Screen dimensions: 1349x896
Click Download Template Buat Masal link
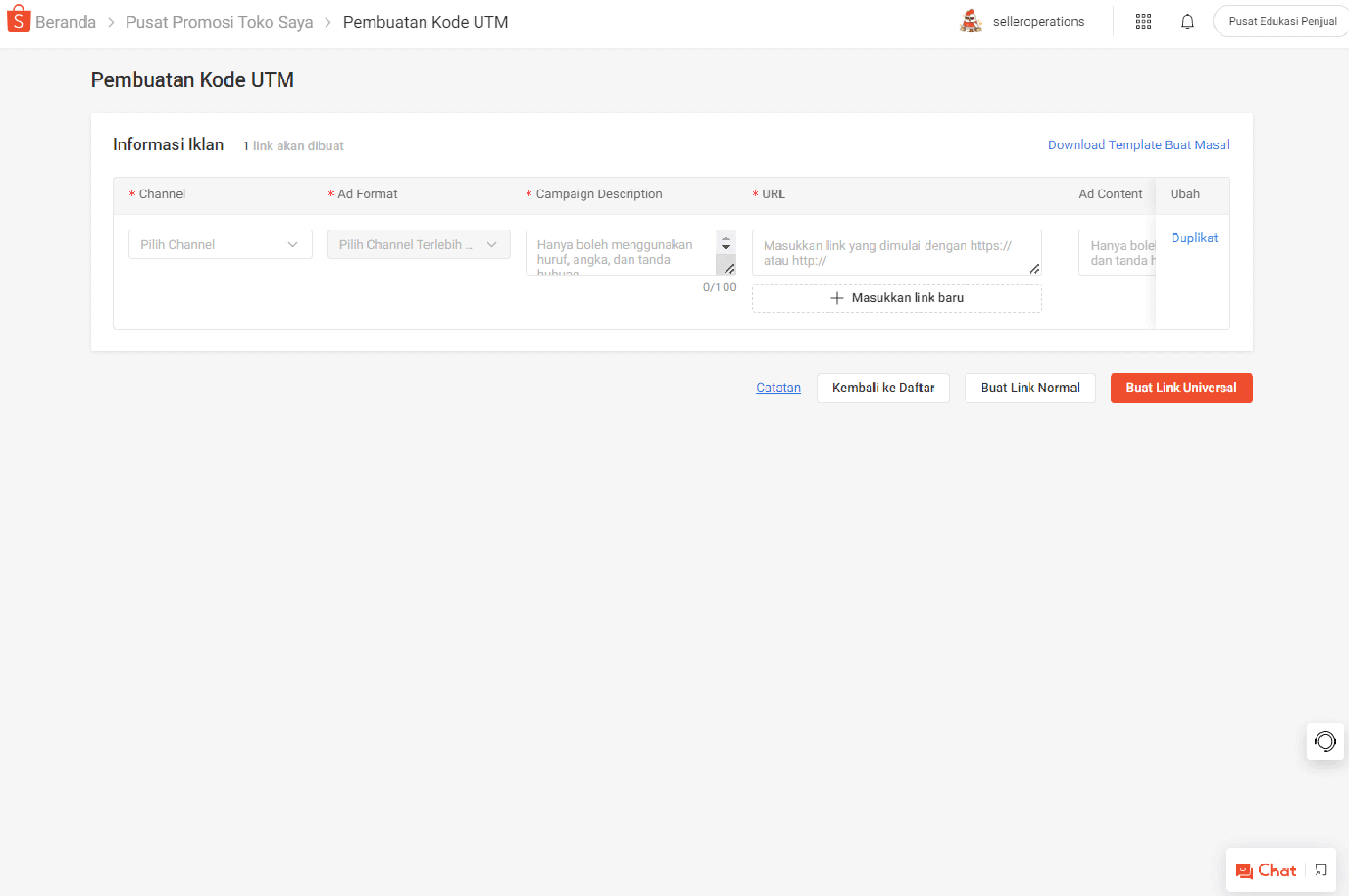click(1138, 145)
